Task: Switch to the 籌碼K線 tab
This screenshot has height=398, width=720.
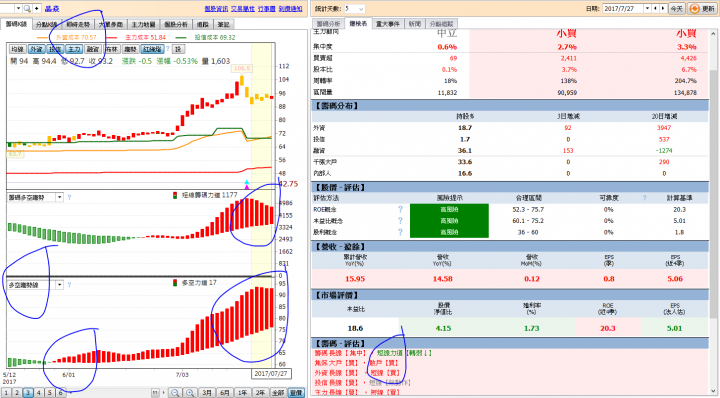Action: (x=16, y=24)
